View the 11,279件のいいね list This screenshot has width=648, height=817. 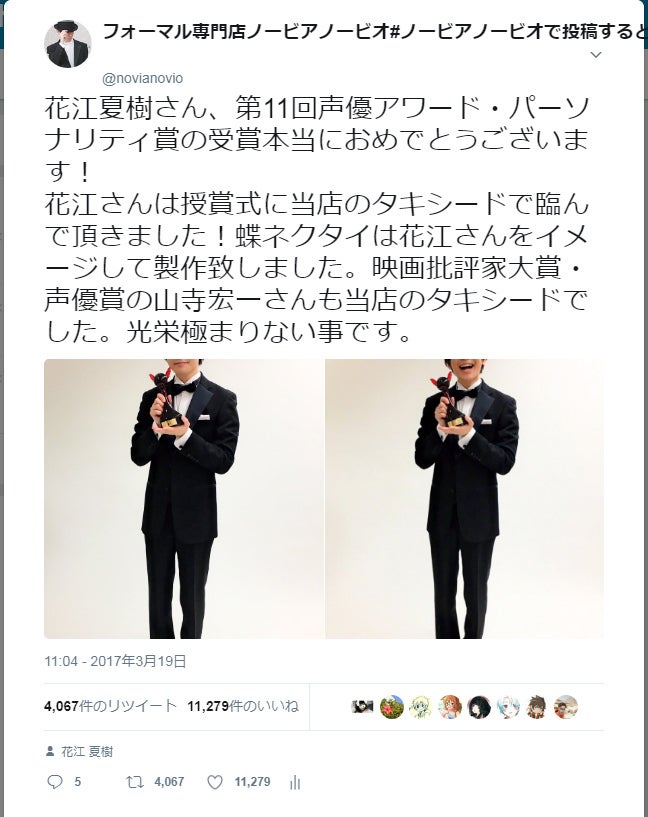tap(243, 706)
